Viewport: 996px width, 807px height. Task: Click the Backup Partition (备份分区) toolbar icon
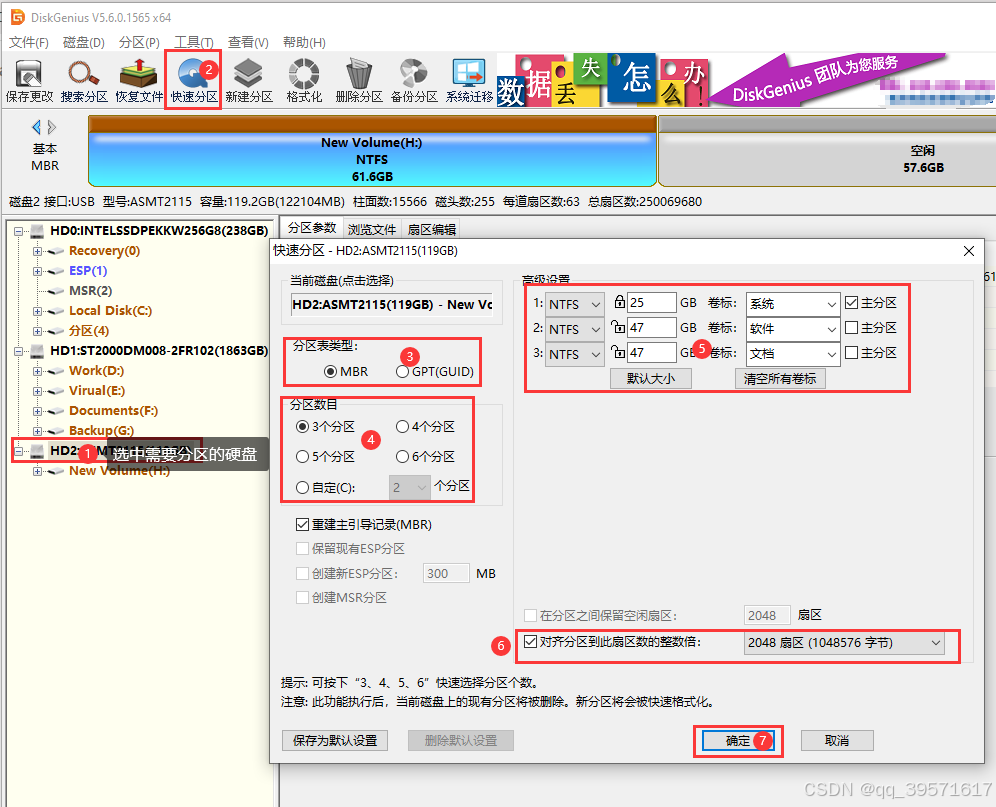414,81
